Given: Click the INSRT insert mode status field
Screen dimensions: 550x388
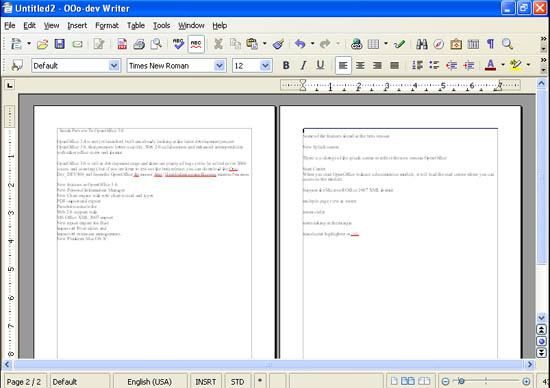Looking at the screenshot, I should (206, 382).
